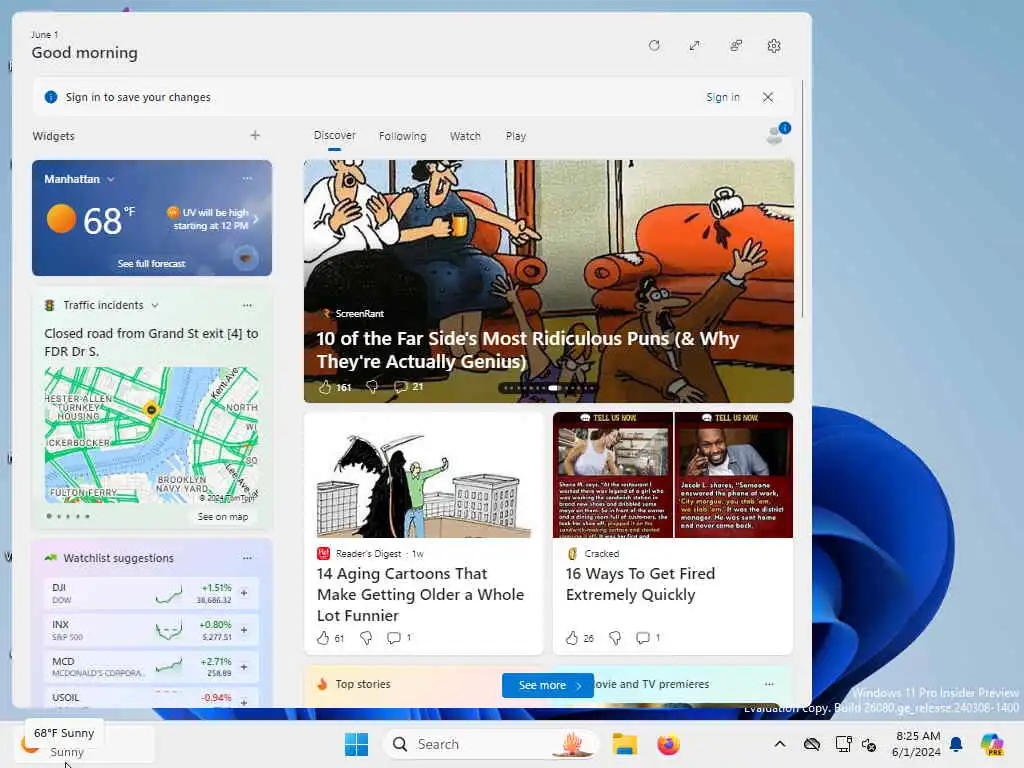
Task: Expand Manhattan location dropdown
Action: tap(111, 180)
